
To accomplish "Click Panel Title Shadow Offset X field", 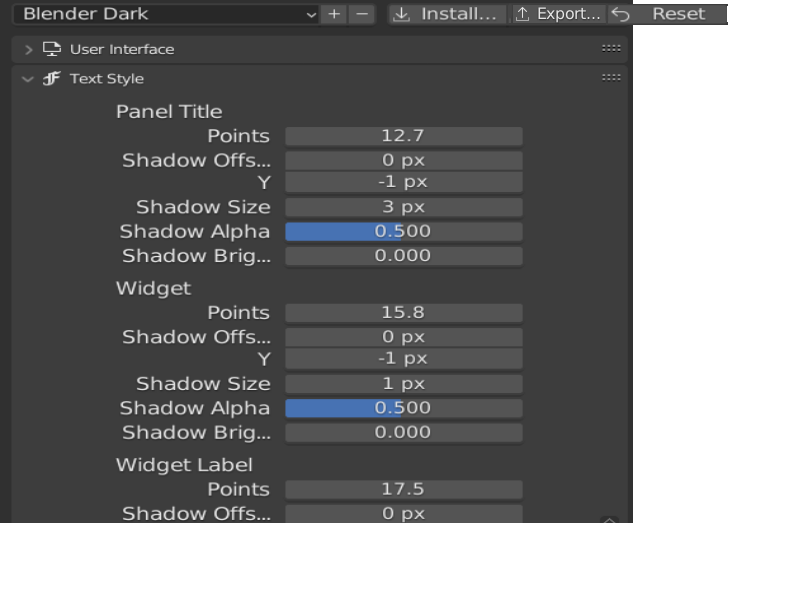I will 404,160.
